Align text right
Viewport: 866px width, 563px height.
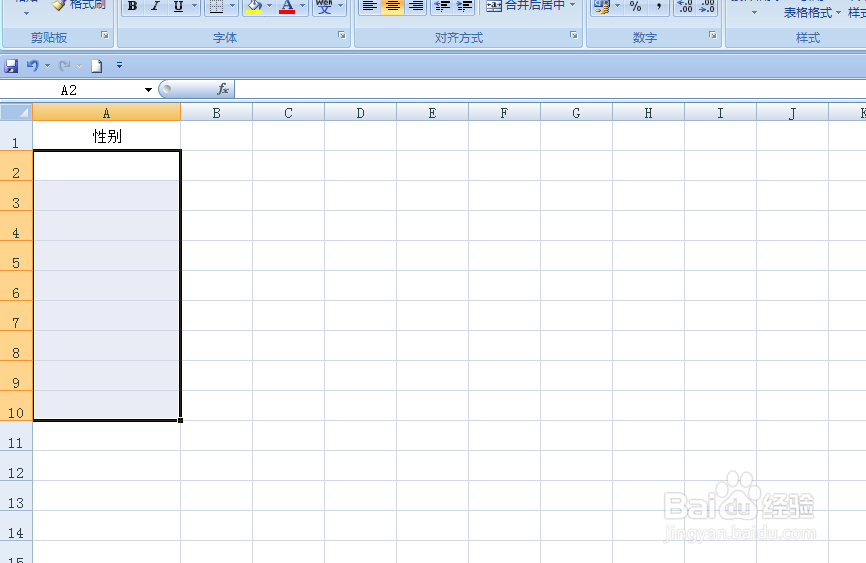coord(415,7)
